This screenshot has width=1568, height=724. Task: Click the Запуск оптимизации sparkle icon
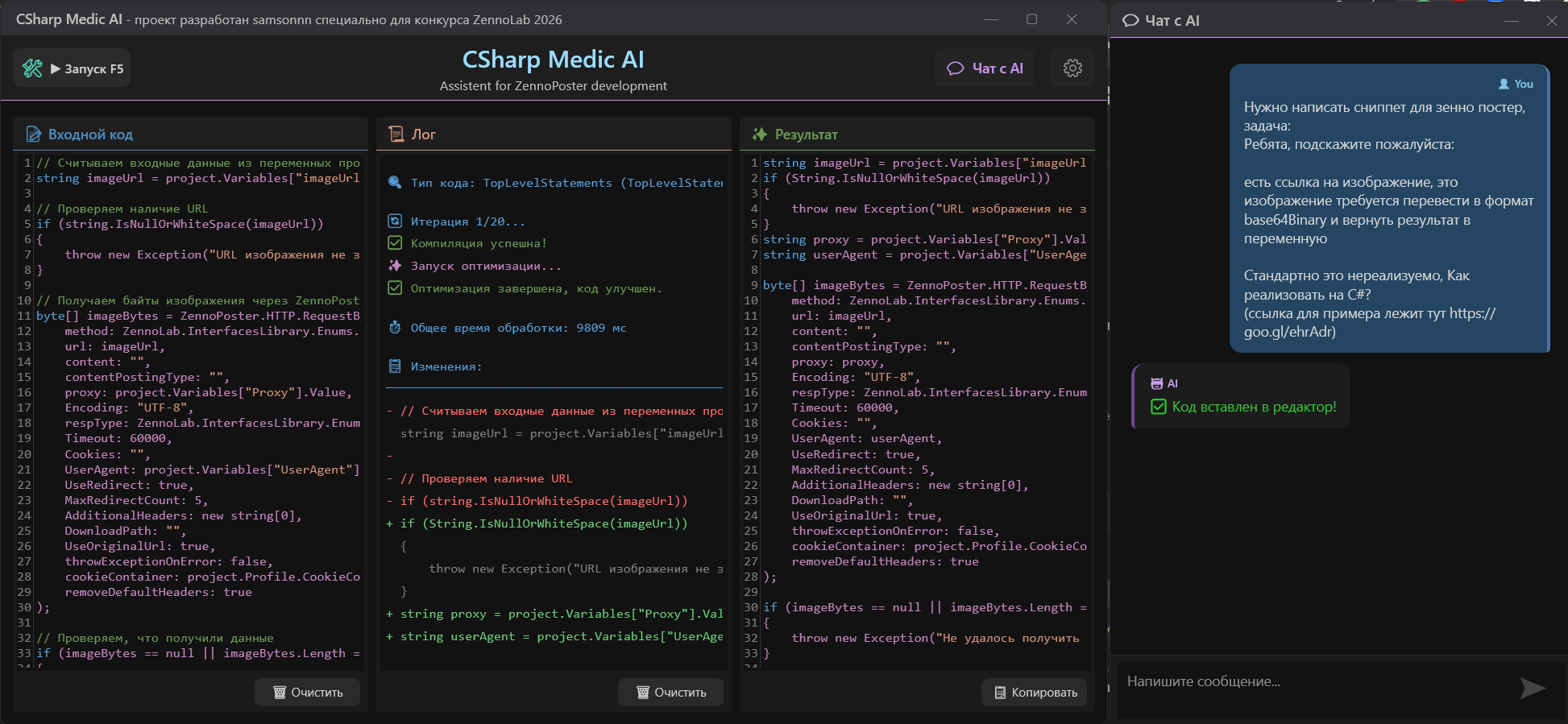tap(395, 266)
